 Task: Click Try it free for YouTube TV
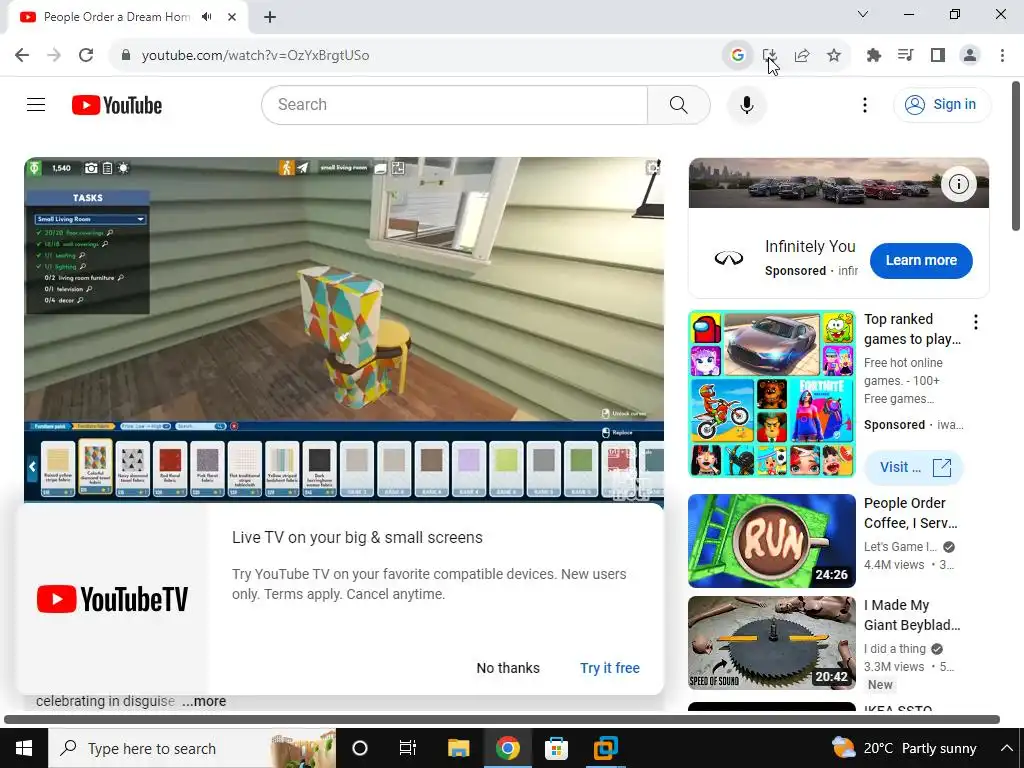(x=610, y=668)
